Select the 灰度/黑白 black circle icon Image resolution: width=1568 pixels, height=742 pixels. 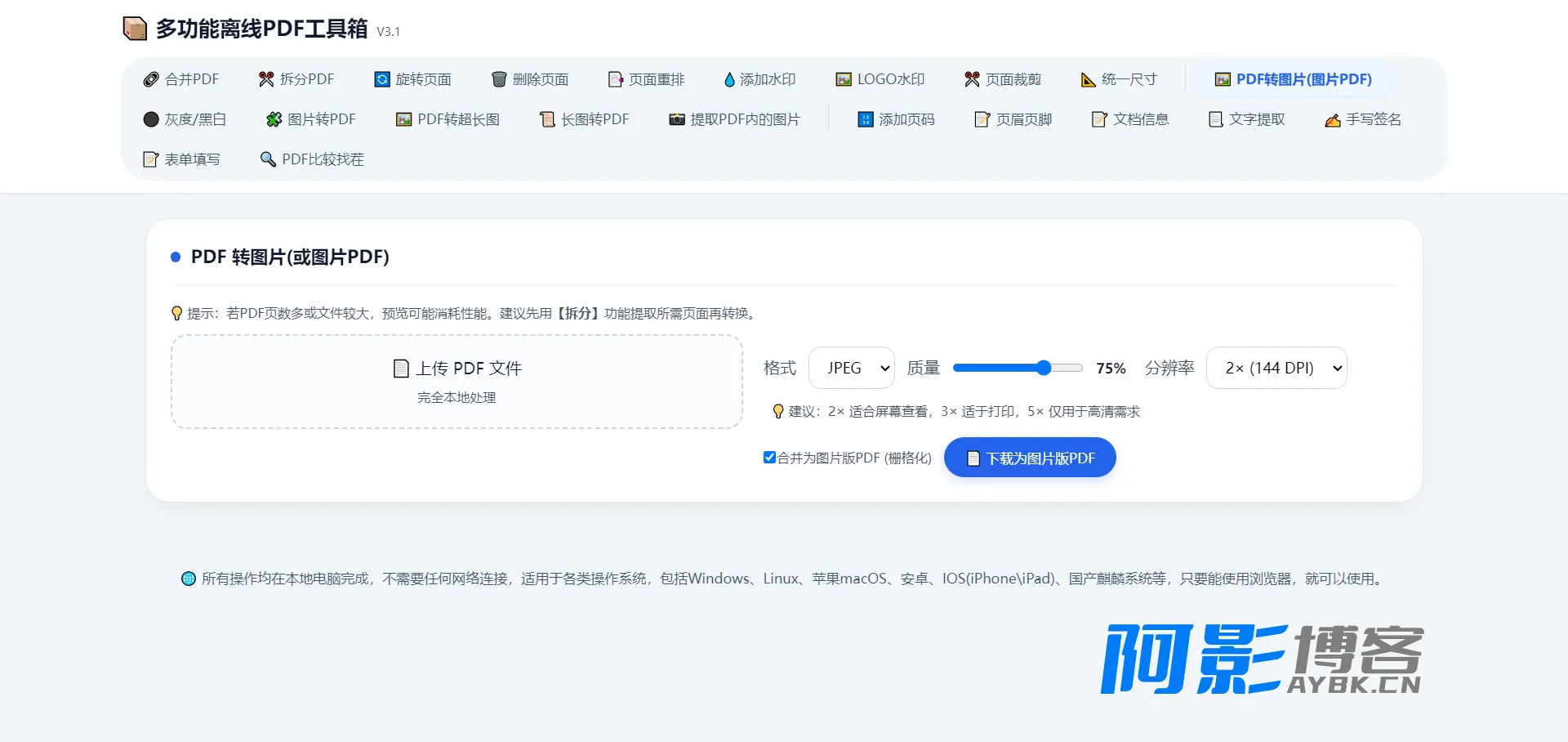151,119
